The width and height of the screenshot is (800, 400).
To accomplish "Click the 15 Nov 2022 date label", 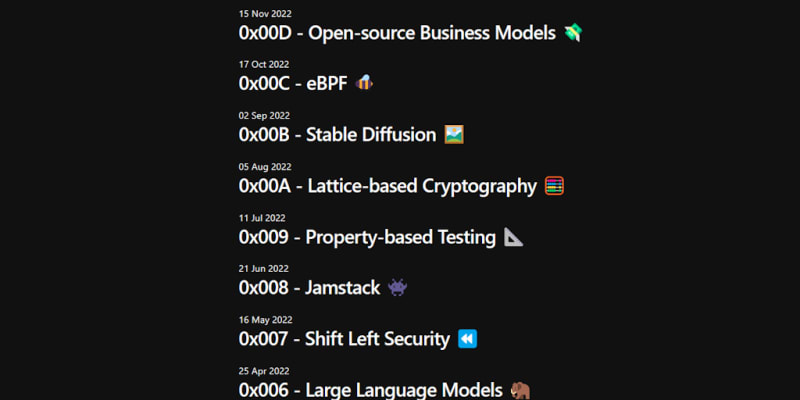I will point(265,13).
